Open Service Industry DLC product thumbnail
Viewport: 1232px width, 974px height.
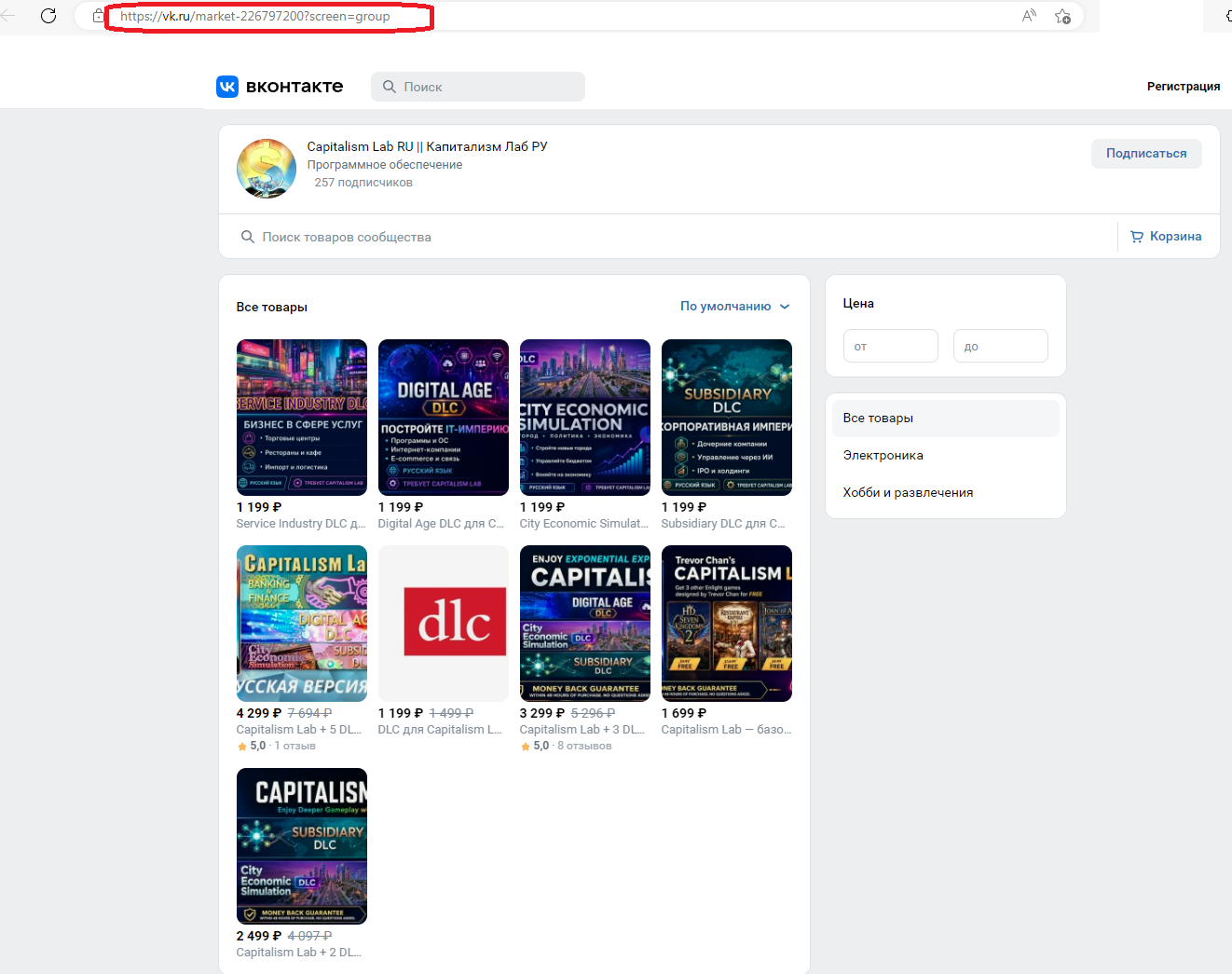tap(302, 418)
